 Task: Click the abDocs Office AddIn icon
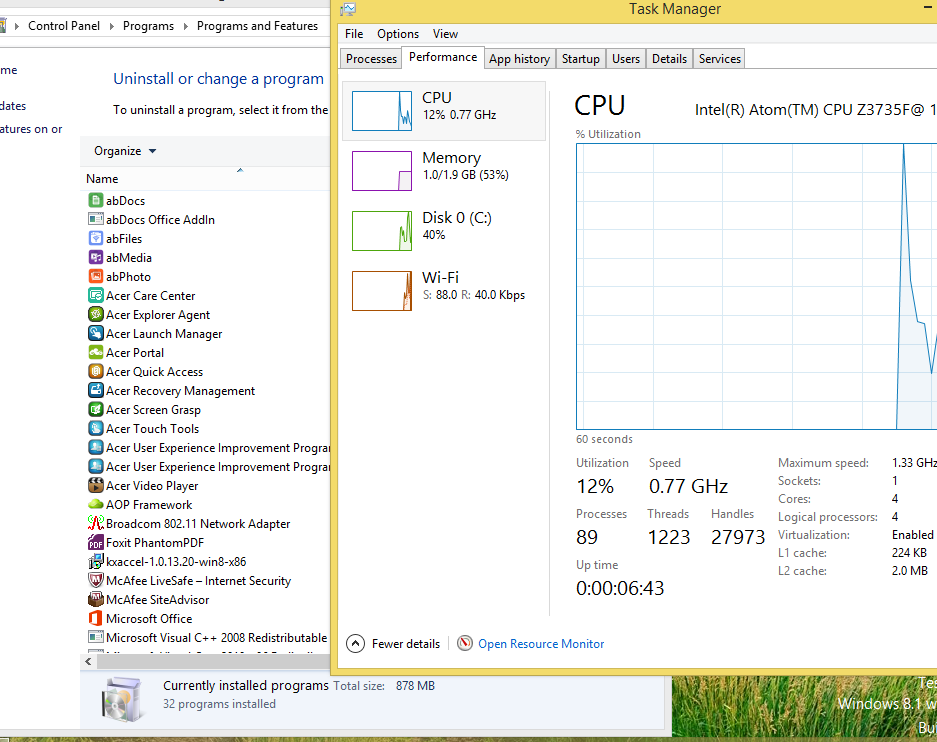point(96,219)
